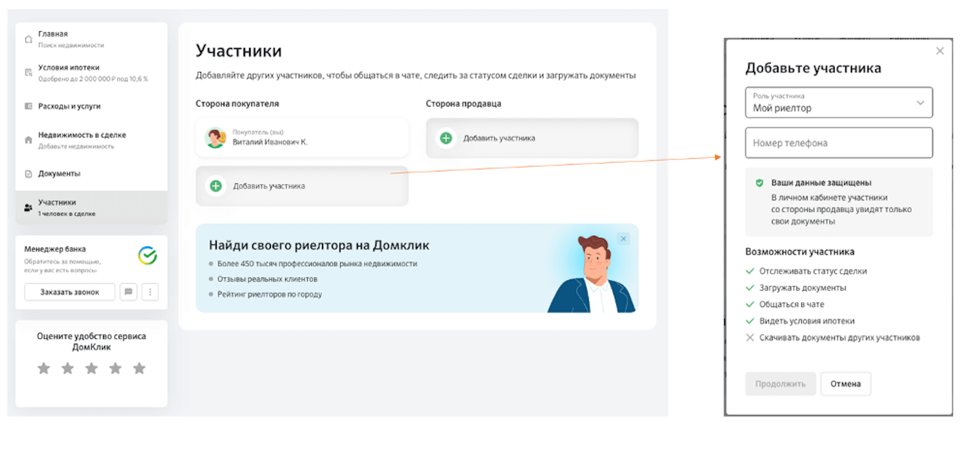Close the realtor promo banner
The image size is (960, 468).
623,239
